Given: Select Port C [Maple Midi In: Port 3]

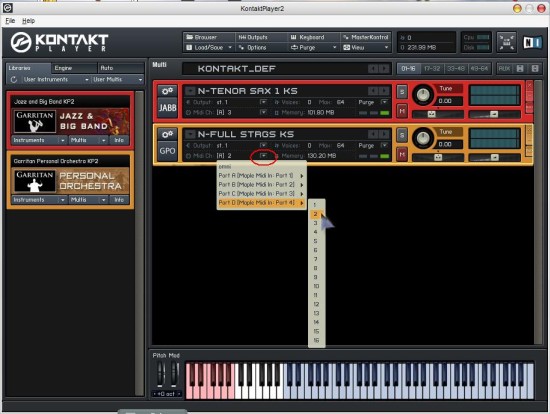Looking at the screenshot, I should coord(261,194).
